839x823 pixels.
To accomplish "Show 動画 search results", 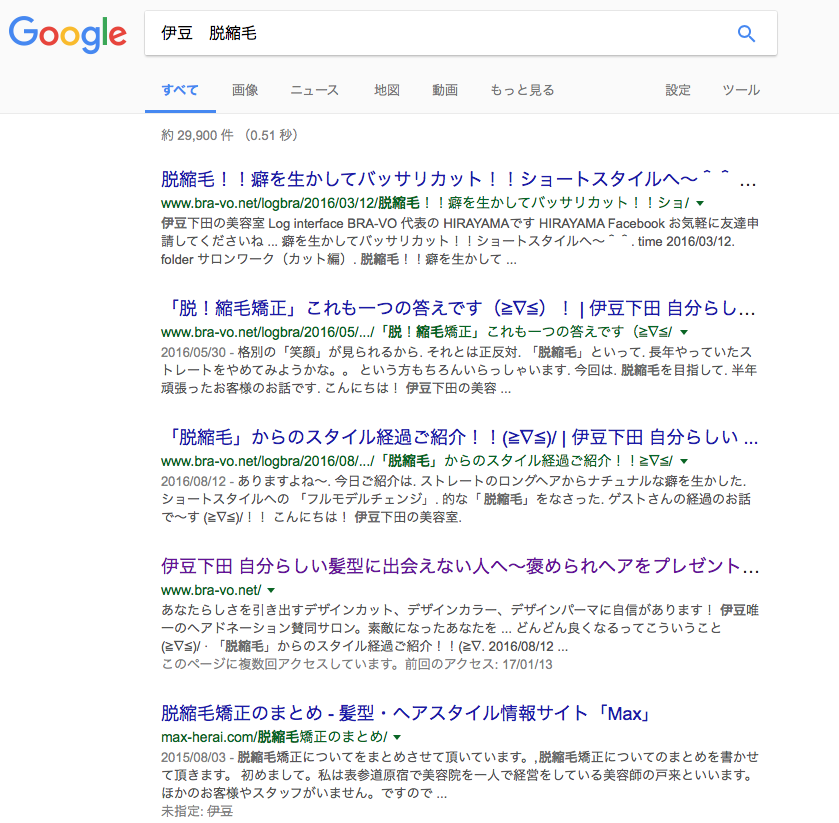I will (445, 90).
